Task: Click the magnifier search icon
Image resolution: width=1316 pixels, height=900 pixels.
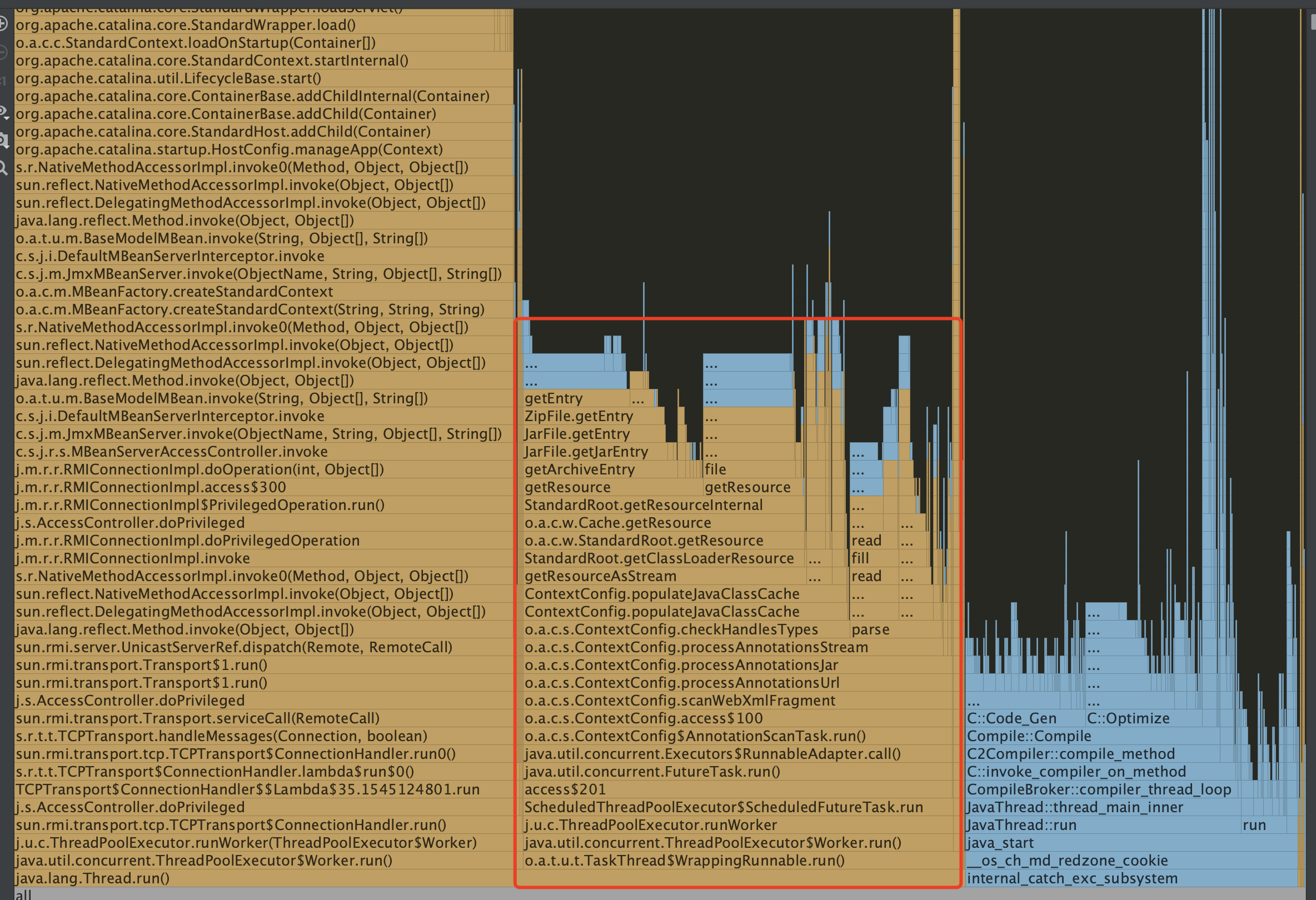Action: click(x=3, y=168)
